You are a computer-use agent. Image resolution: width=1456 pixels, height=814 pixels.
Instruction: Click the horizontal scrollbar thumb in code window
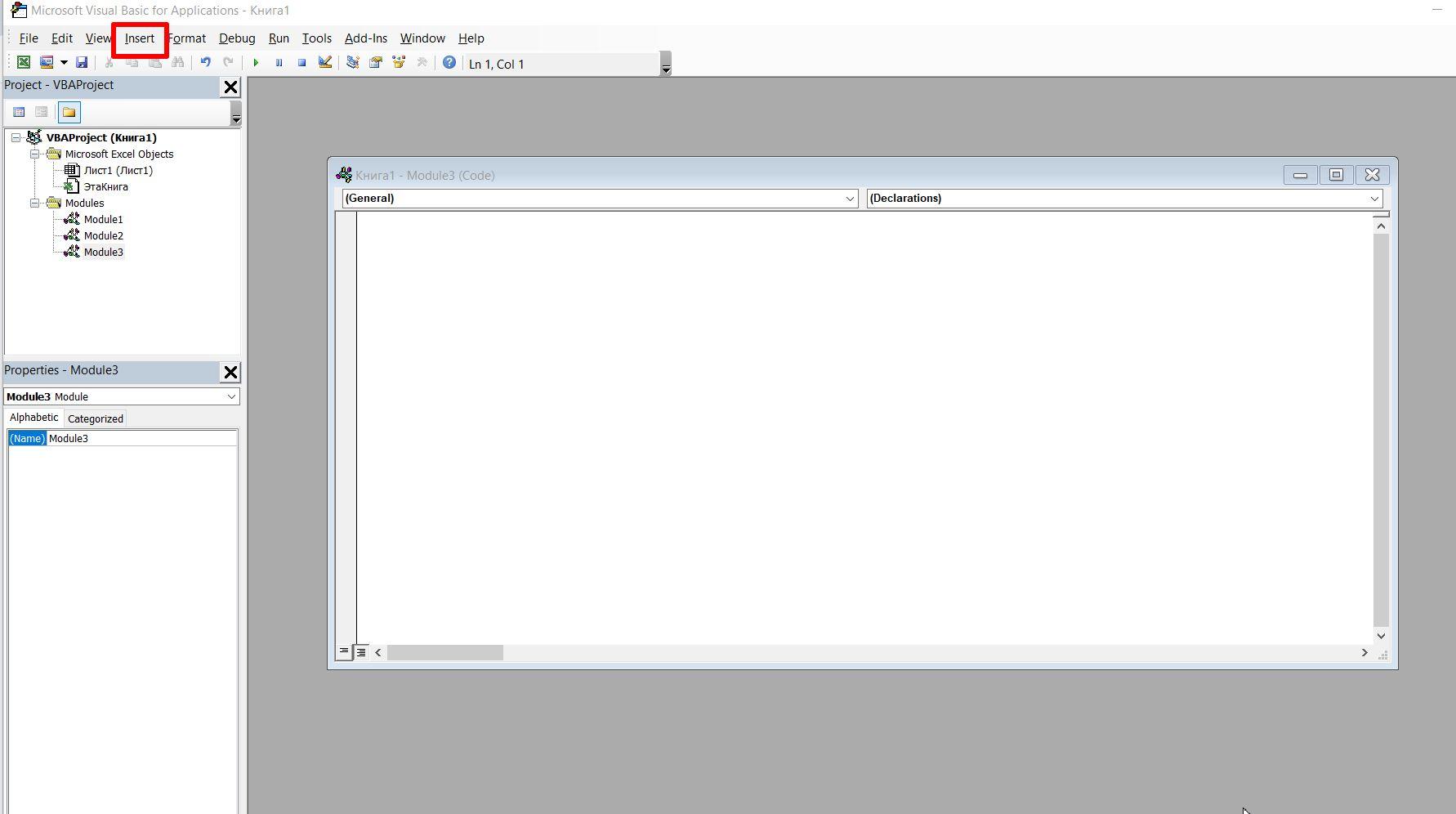[x=445, y=653]
